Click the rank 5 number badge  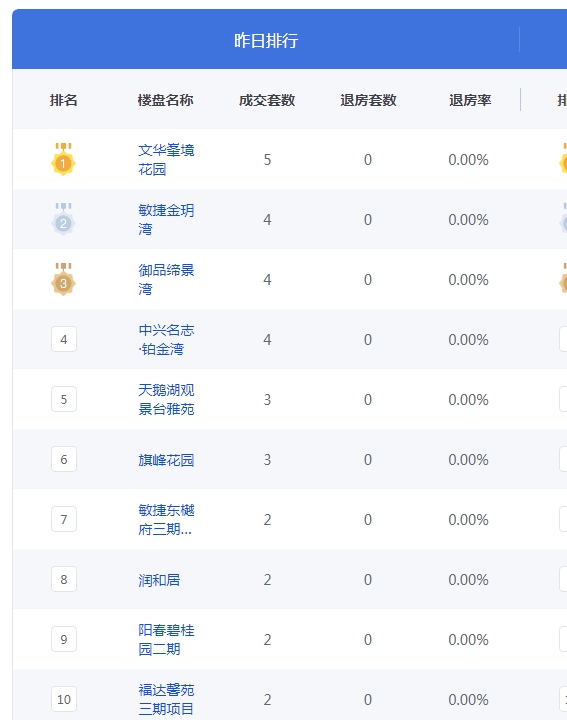tap(64, 399)
